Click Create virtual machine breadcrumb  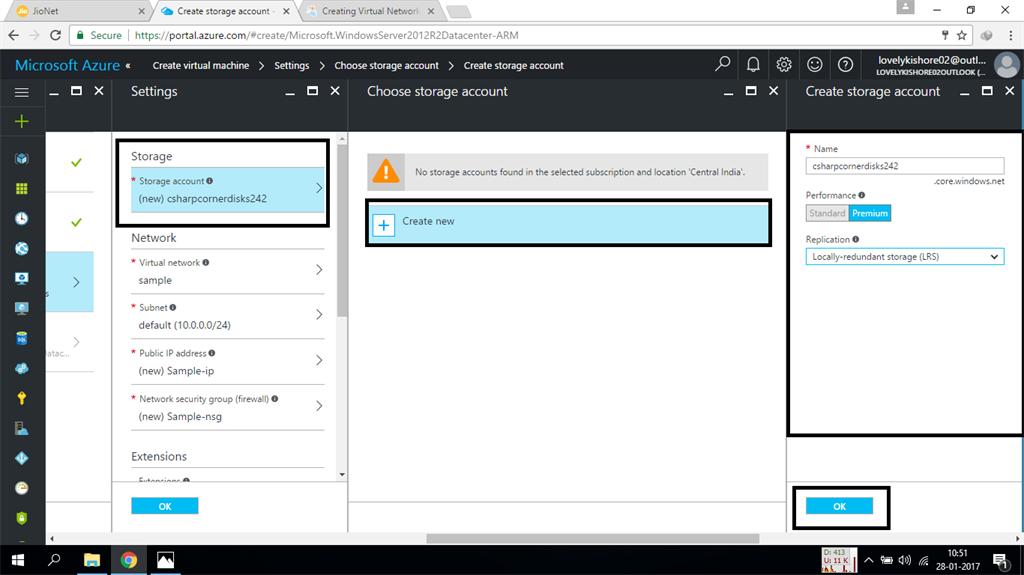[x=200, y=65]
